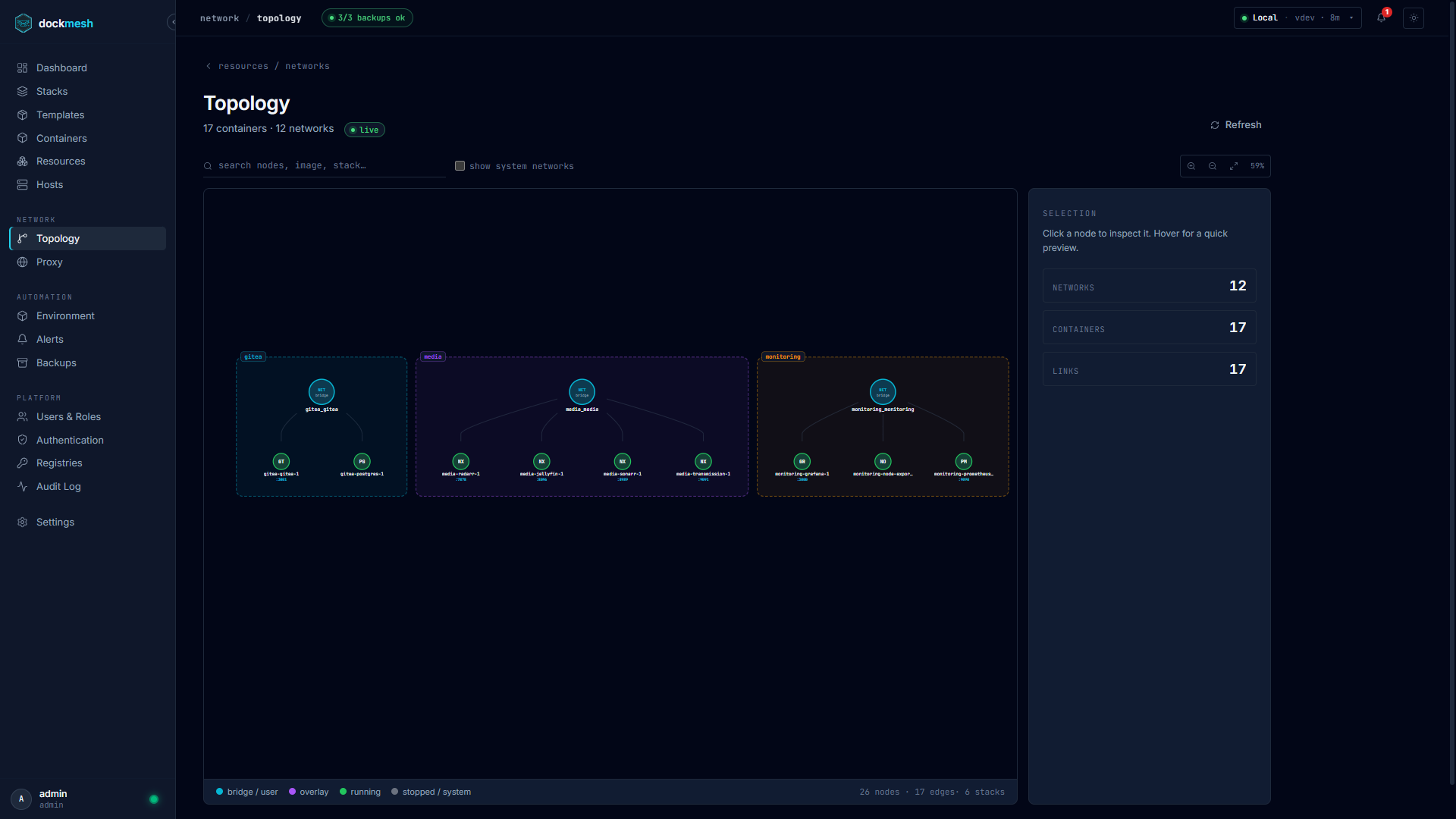Select the media-radarr-1 container node
The width and height of the screenshot is (1456, 819).
point(460,461)
